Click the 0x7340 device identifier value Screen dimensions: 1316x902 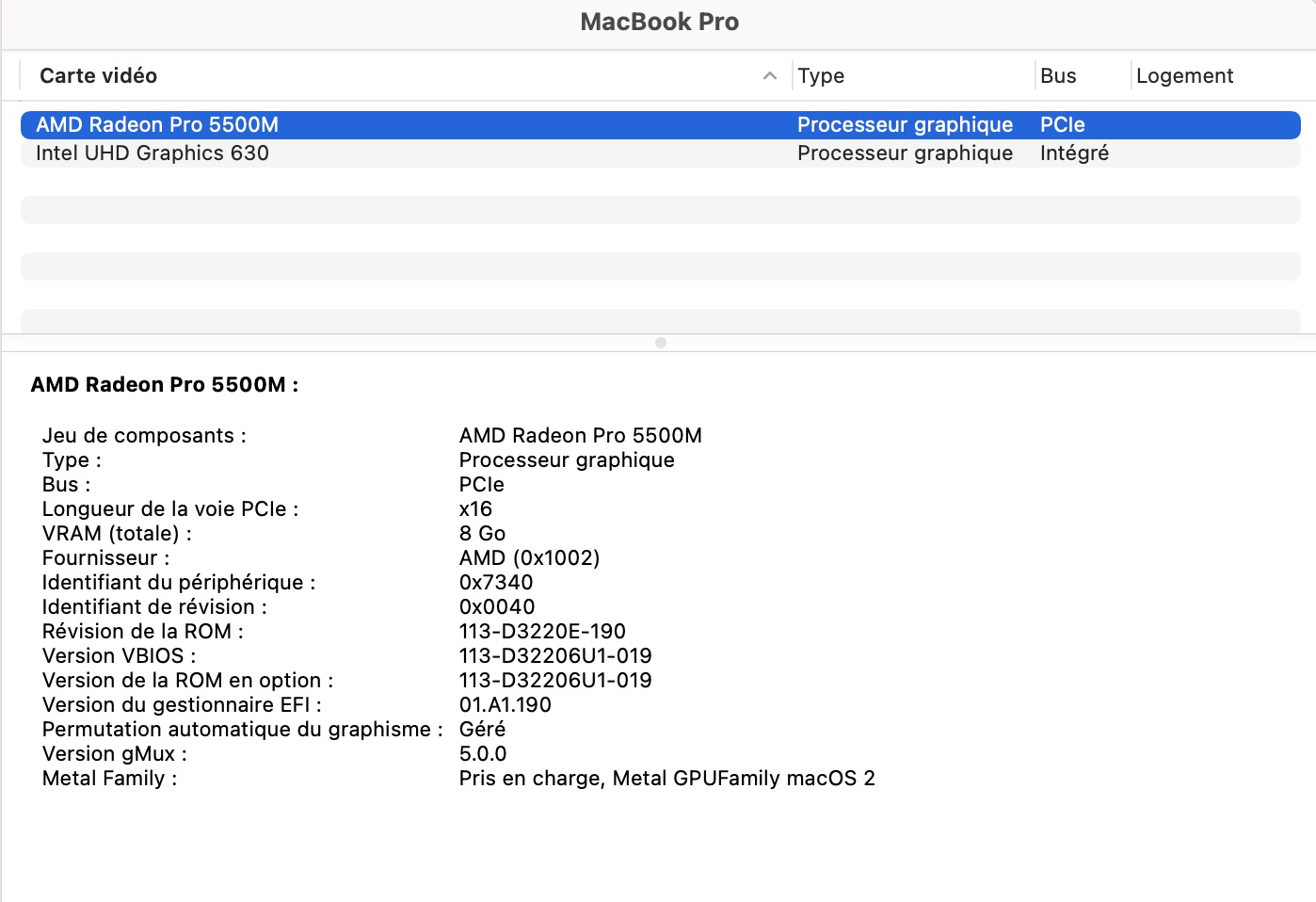(496, 582)
